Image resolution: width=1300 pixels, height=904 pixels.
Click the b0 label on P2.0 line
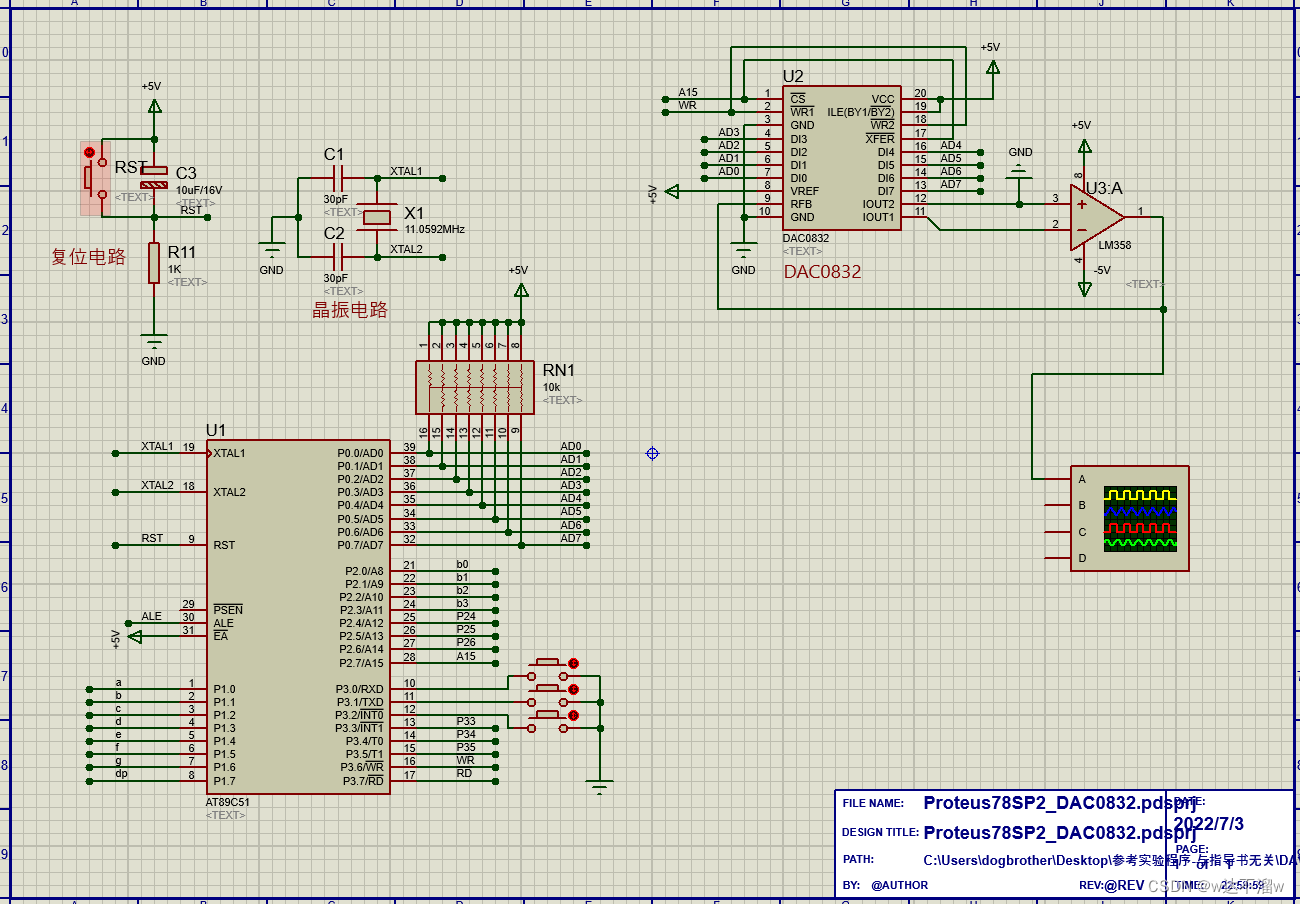point(462,564)
